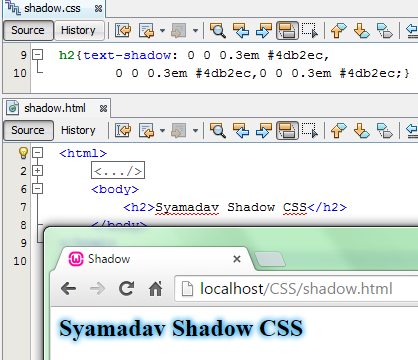This screenshot has width=418, height=360.
Task: Click shift line left icon in shadow.html toolbar
Action: (x=412, y=131)
